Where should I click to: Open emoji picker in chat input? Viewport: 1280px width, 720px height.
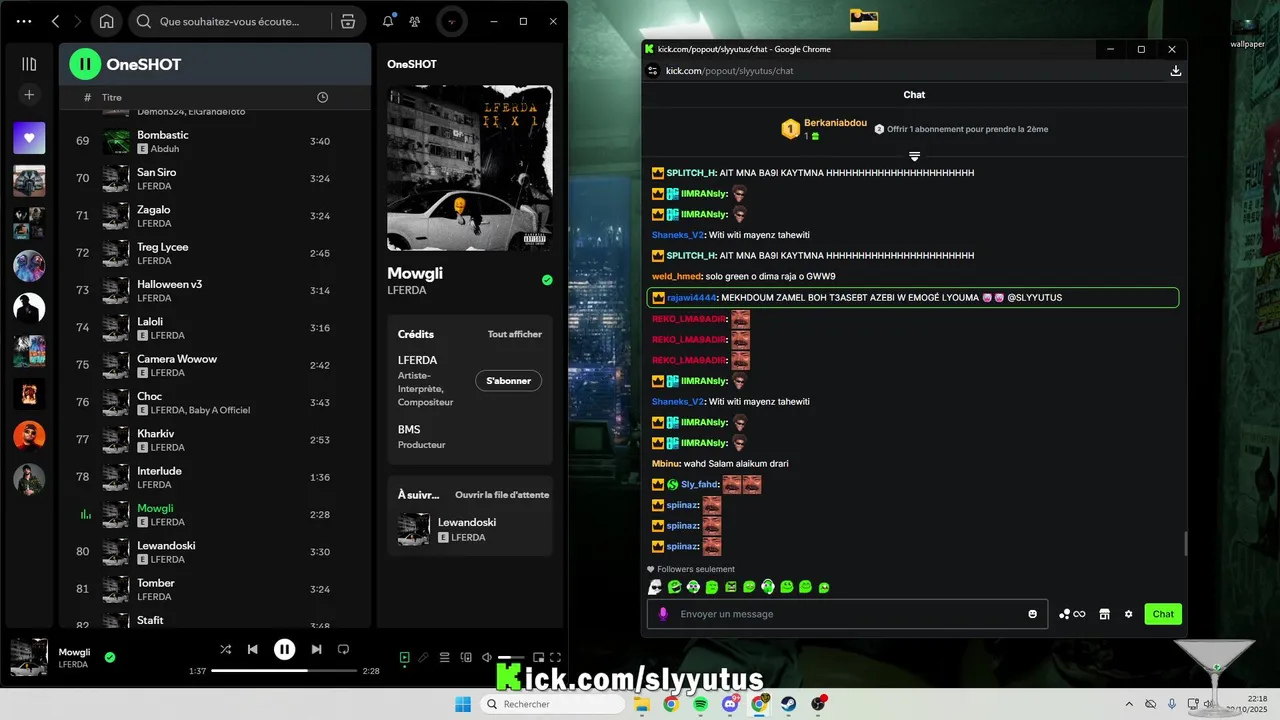click(1033, 614)
